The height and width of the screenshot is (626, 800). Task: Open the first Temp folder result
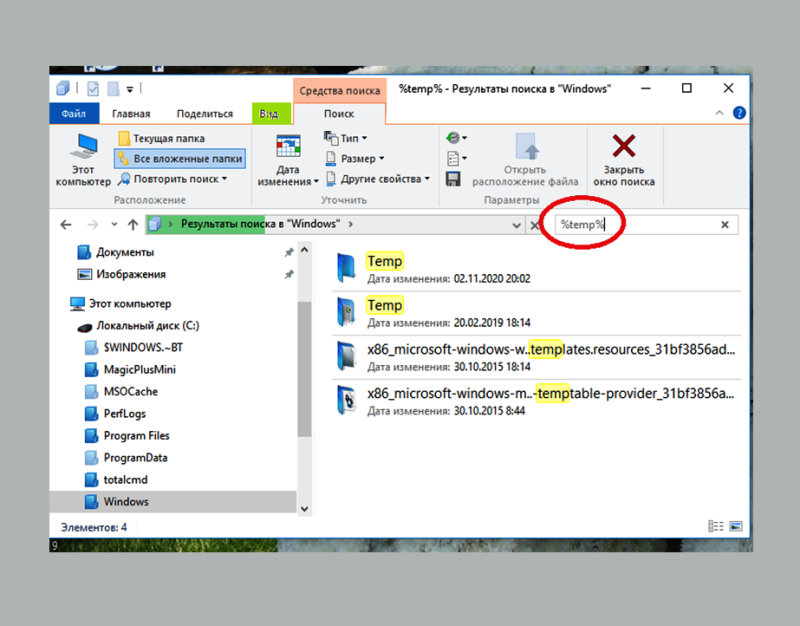click(384, 261)
